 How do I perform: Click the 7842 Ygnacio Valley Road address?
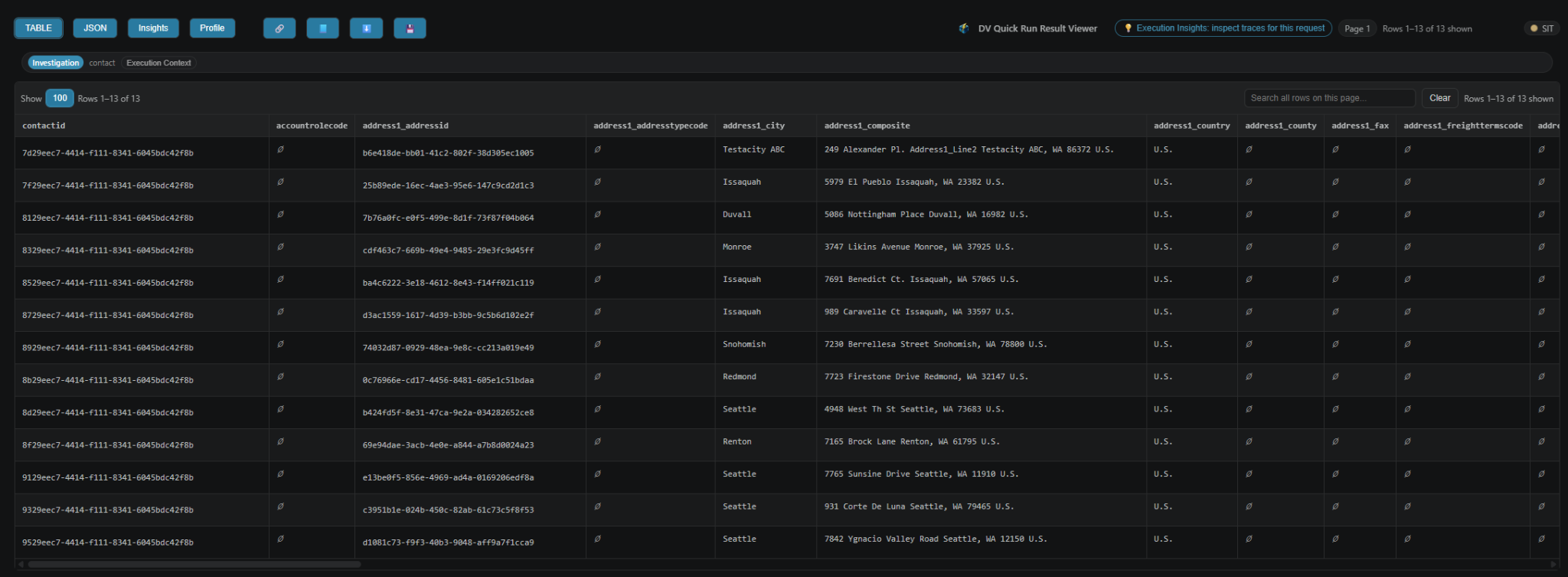[936, 539]
